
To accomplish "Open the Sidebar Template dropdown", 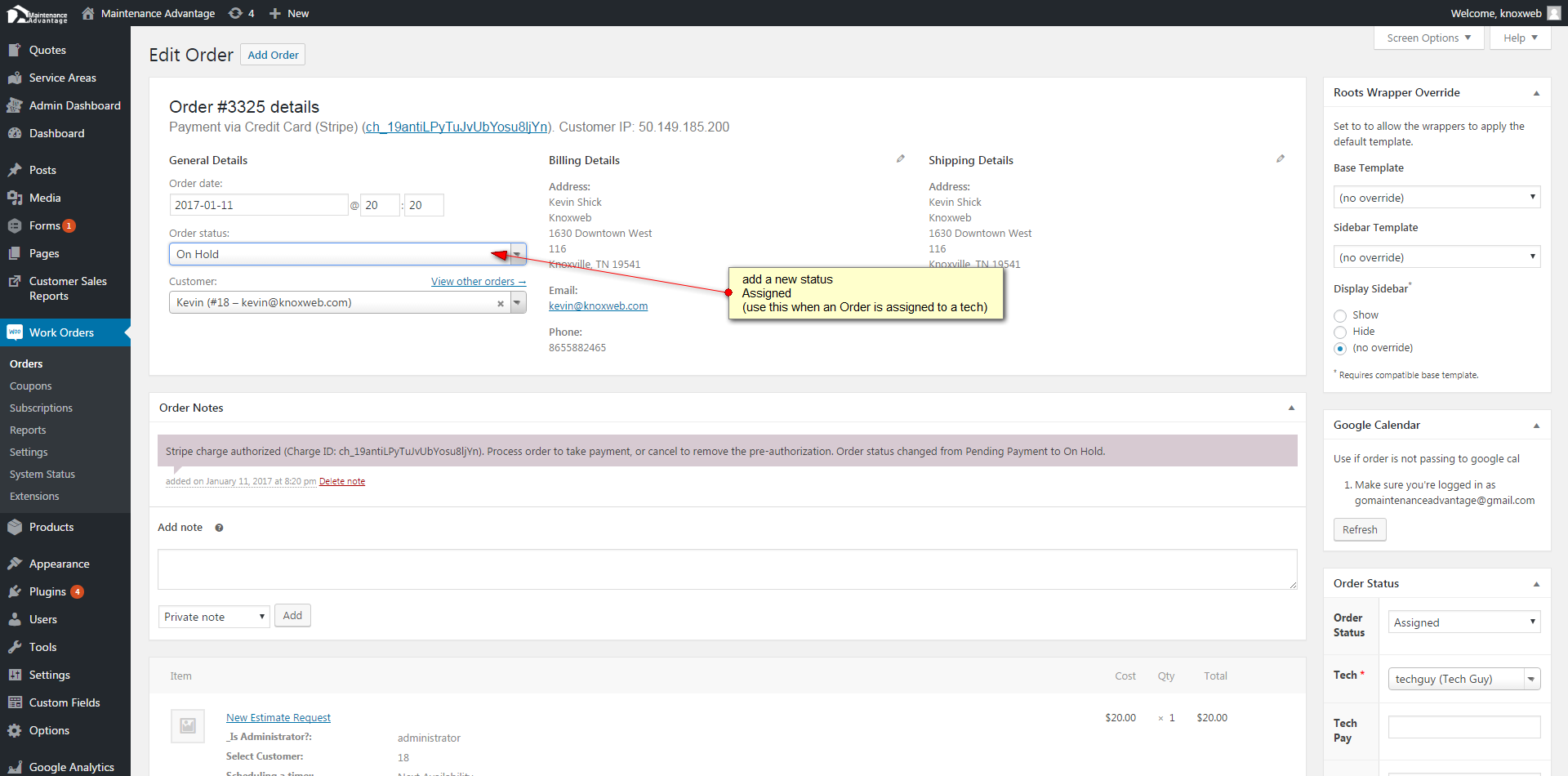I will point(1437,256).
